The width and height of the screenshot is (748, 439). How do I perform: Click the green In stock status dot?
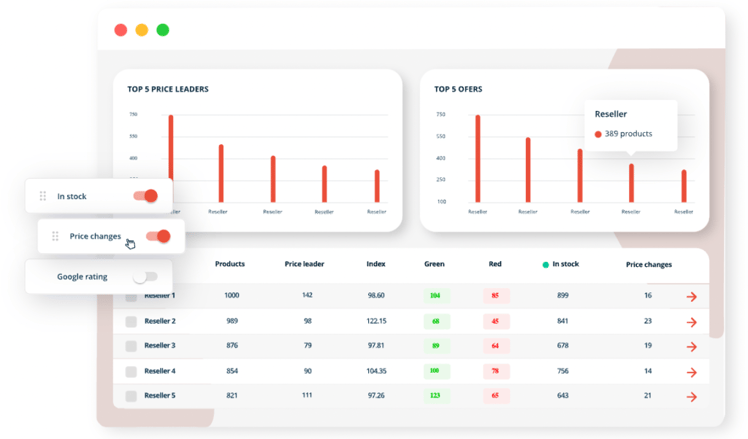[x=545, y=265]
